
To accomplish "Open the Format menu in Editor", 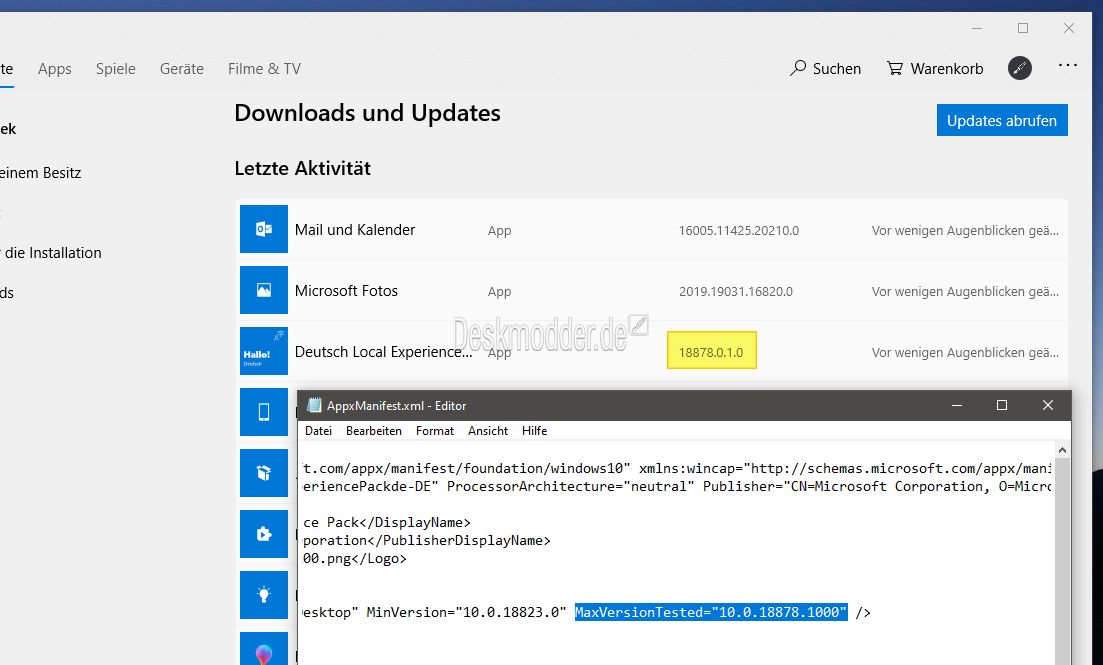I will click(x=435, y=431).
